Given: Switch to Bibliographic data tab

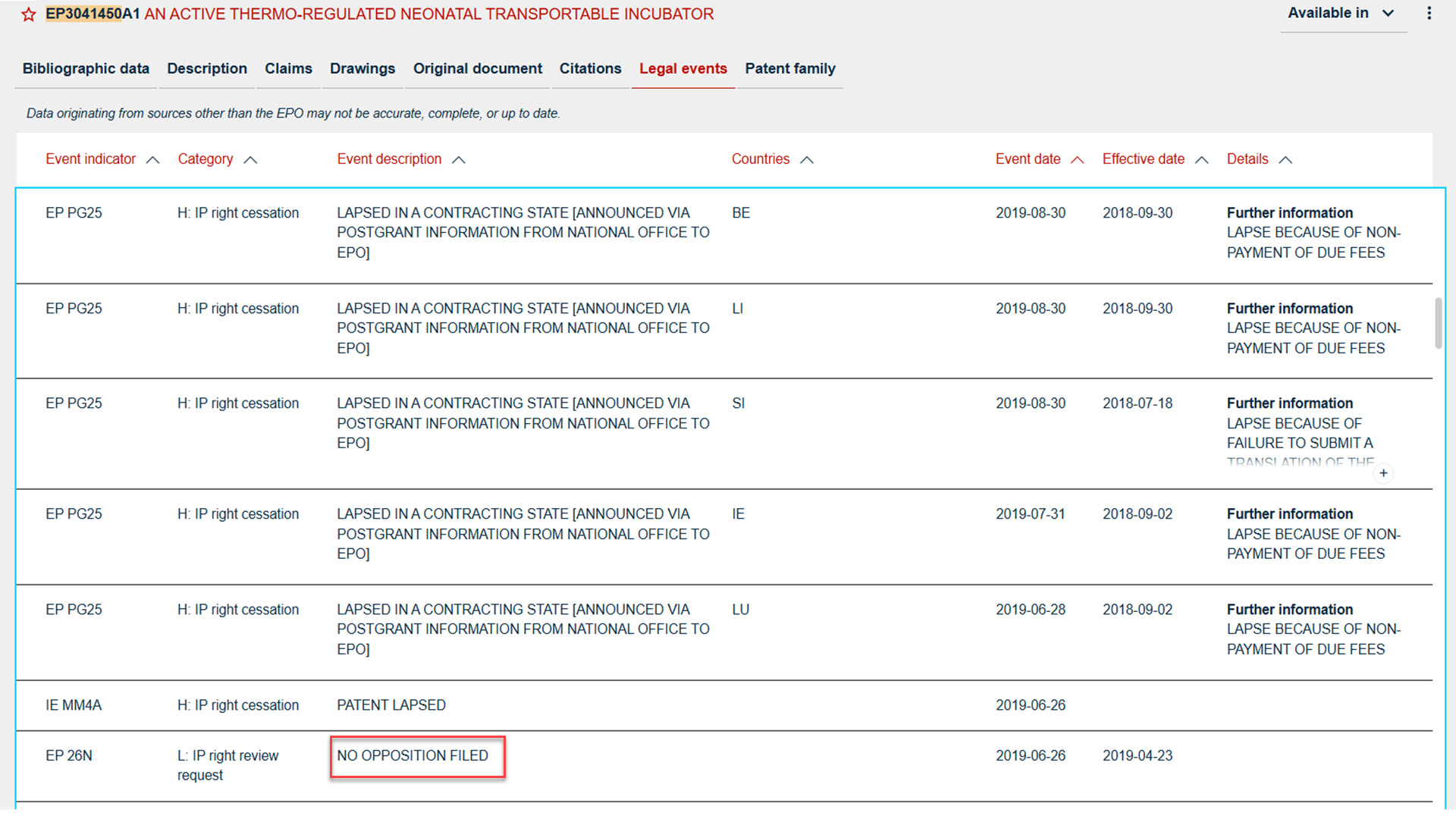Looking at the screenshot, I should pos(86,69).
